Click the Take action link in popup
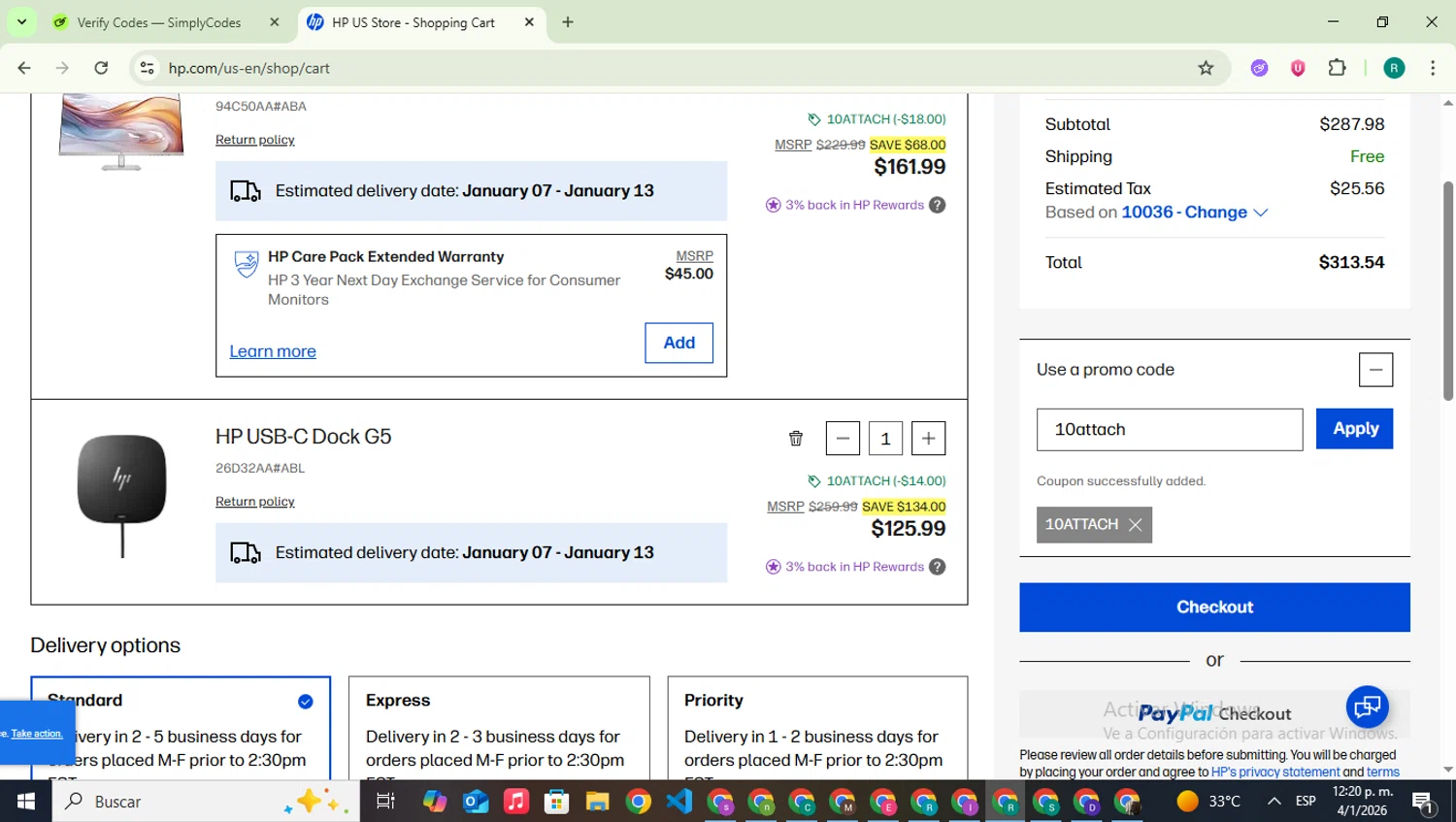 37,734
